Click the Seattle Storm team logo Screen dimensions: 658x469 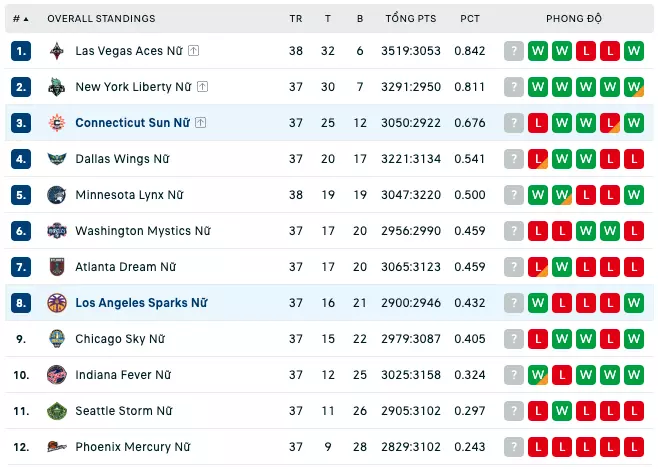click(57, 411)
